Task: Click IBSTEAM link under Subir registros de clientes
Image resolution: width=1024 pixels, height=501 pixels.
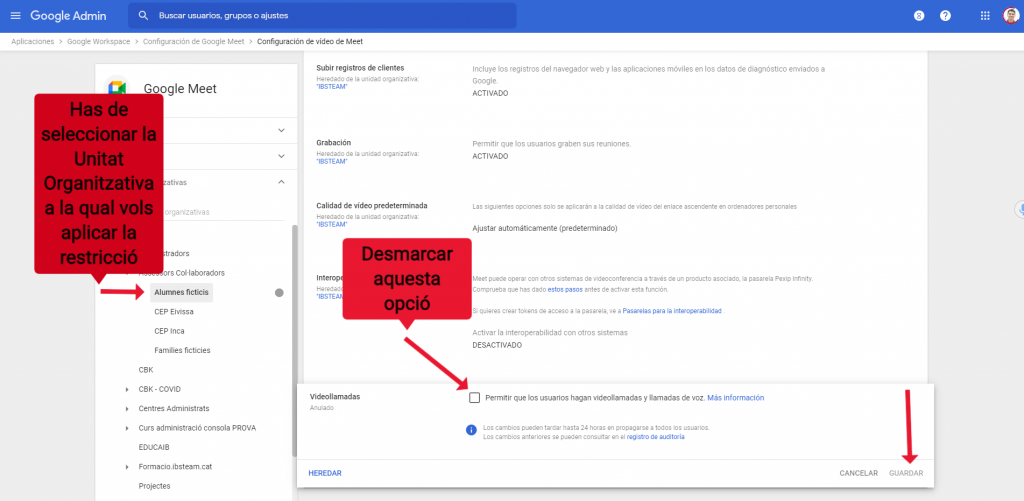Action: tap(332, 86)
